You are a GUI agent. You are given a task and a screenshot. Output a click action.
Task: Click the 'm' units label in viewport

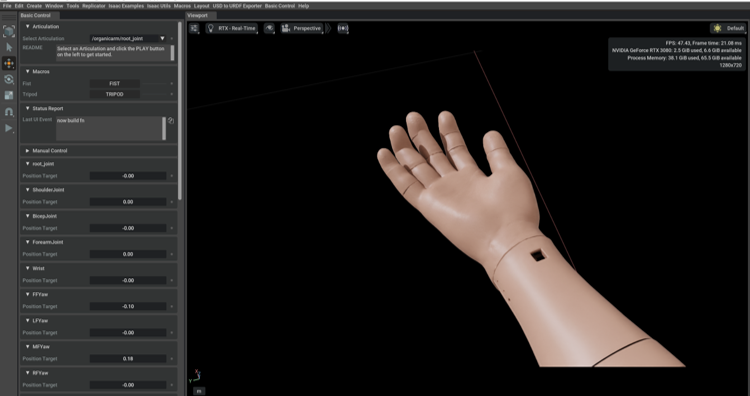(199, 391)
